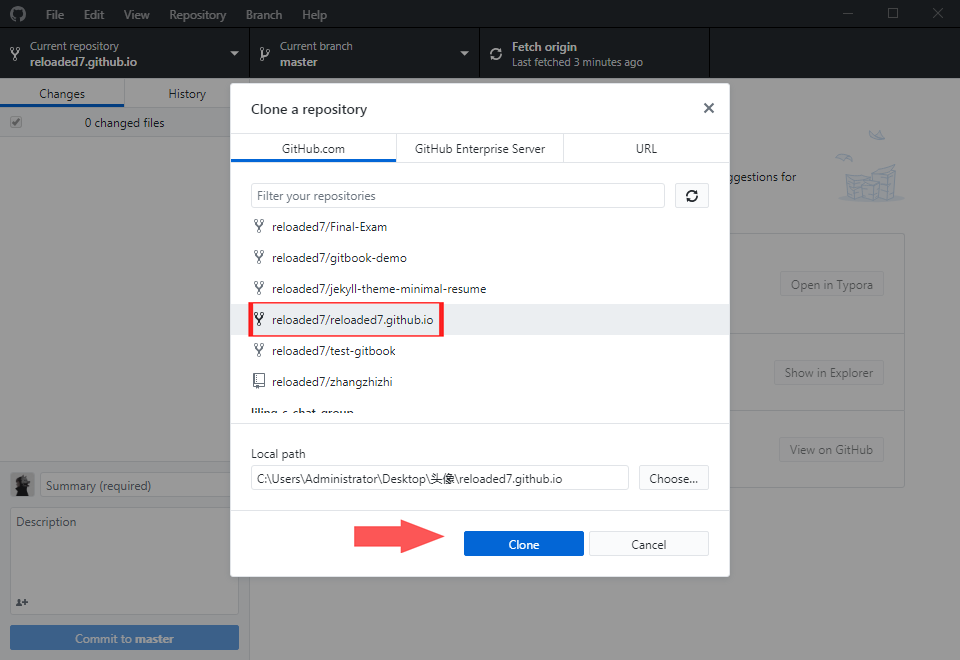Click the user avatar beside Summary field
This screenshot has height=660, width=960.
pyautogui.click(x=23, y=485)
